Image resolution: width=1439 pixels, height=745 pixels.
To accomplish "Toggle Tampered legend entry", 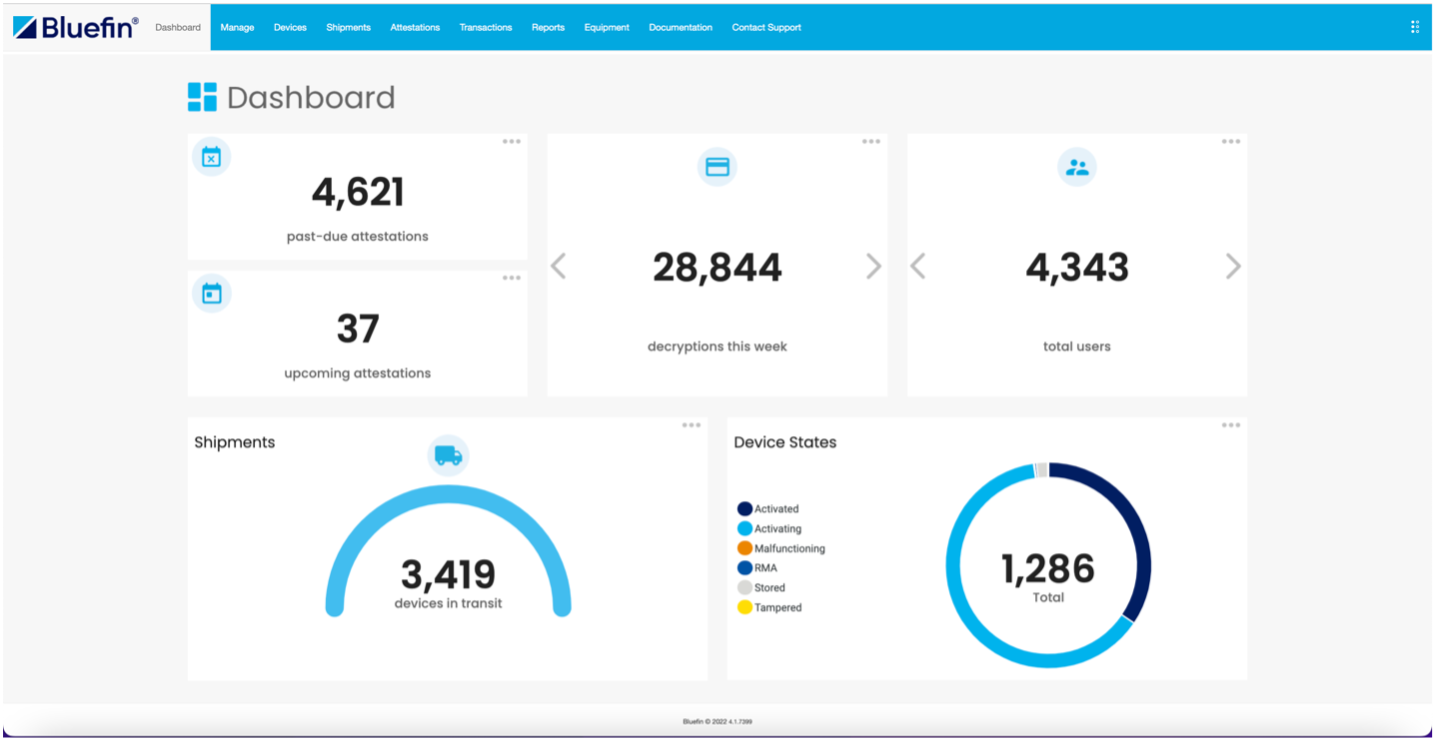I will tap(769, 607).
